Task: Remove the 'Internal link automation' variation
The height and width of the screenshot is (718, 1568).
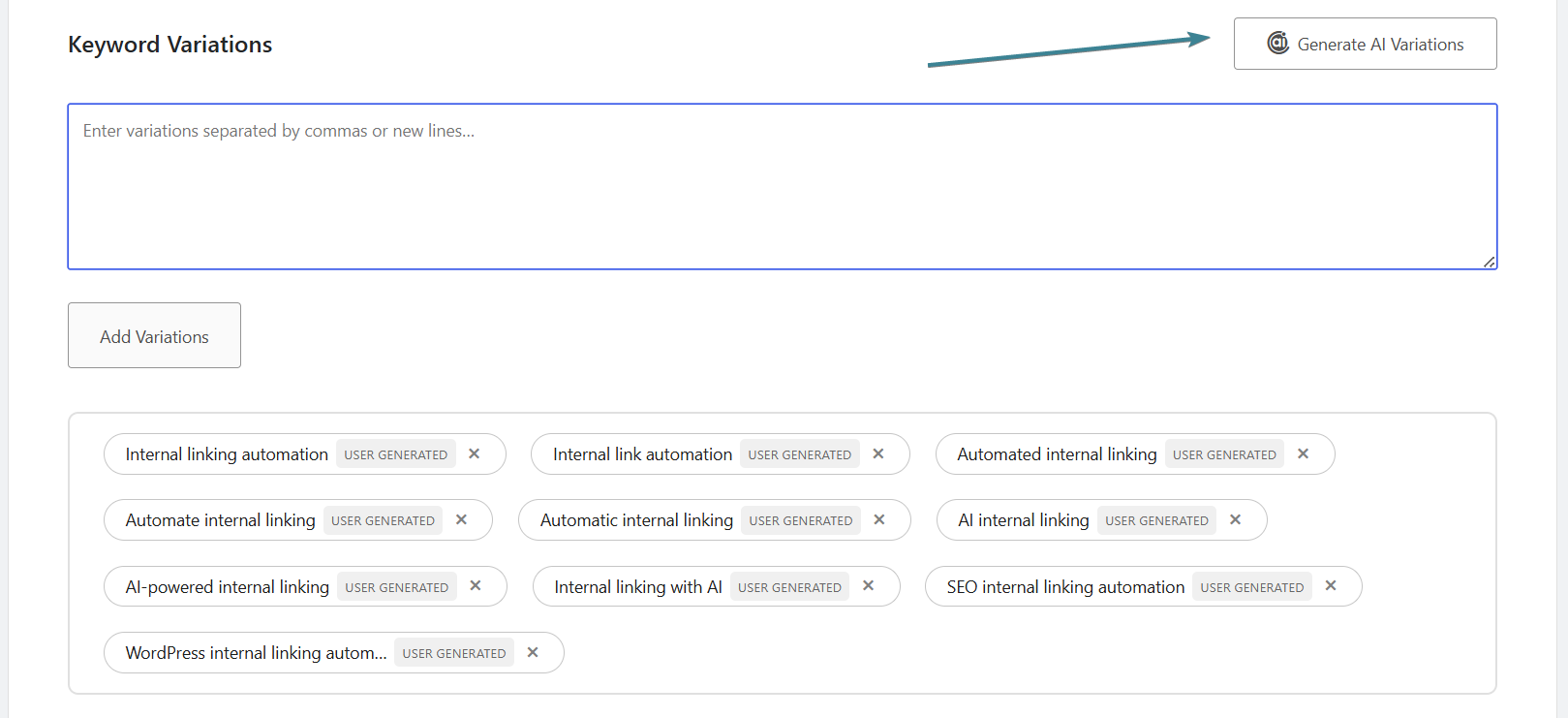Action: (878, 453)
